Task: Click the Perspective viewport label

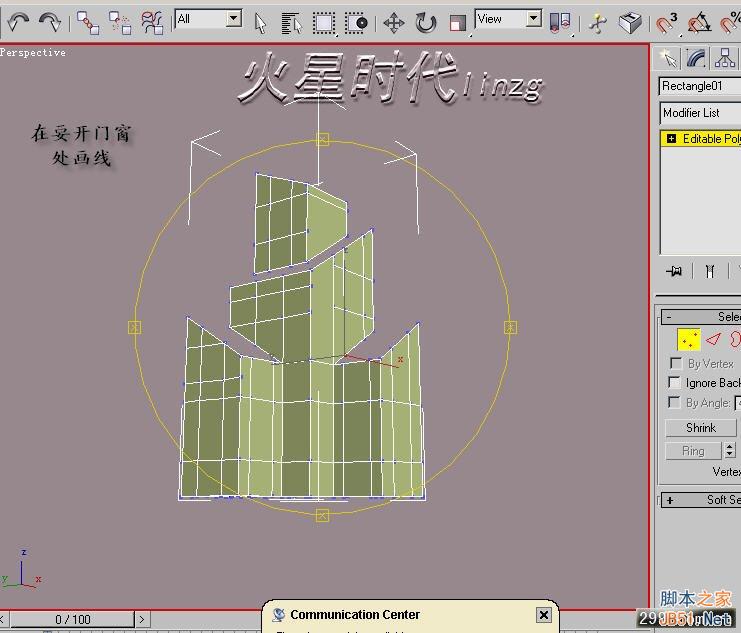Action: [x=33, y=52]
